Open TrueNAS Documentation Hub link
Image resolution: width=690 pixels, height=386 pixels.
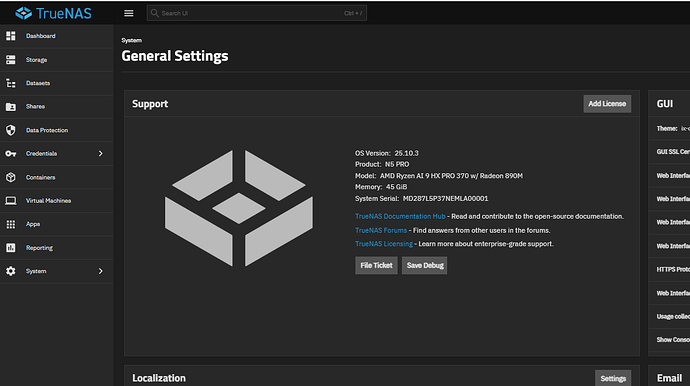tap(400, 217)
